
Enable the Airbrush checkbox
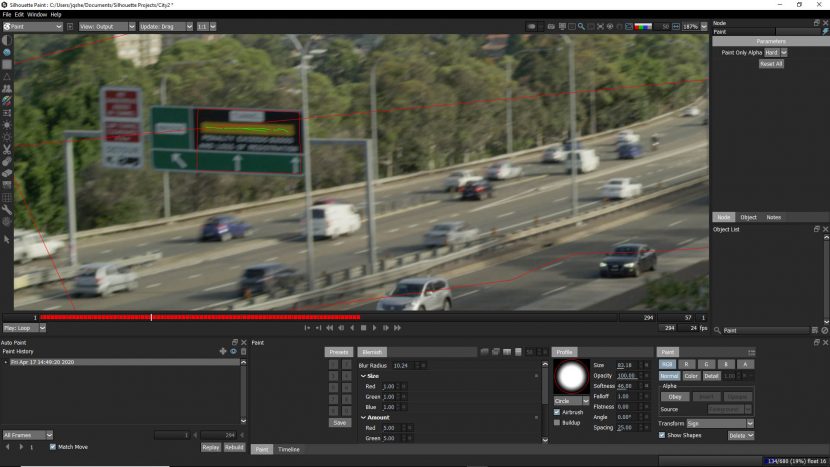(558, 412)
